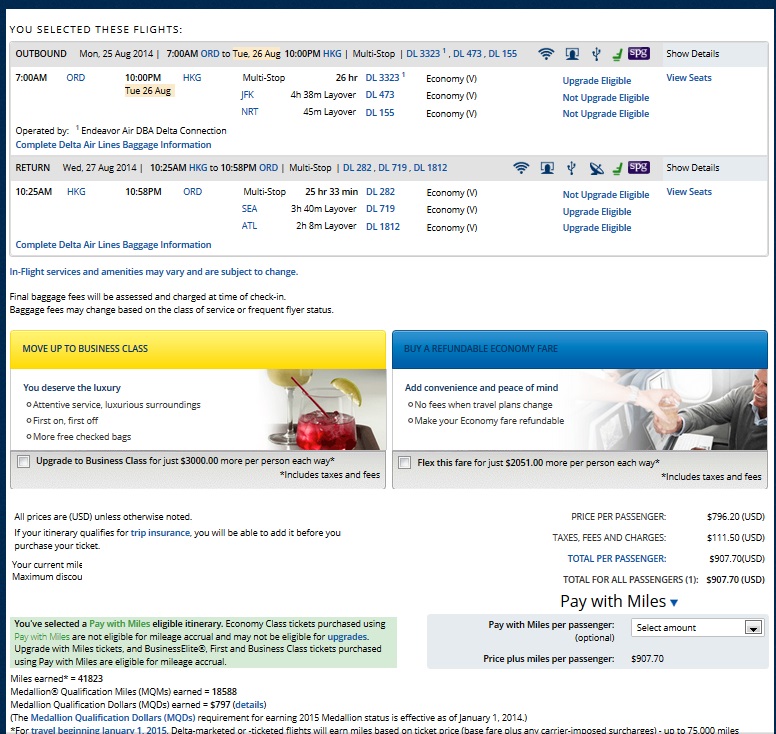Open View Seats for return flight
This screenshot has width=776, height=734.
689,192
